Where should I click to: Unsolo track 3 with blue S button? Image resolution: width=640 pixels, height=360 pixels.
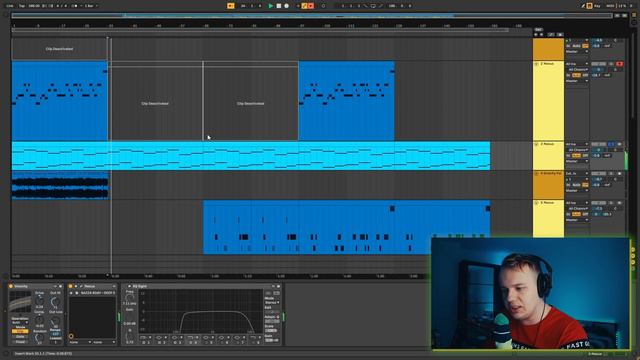(611, 144)
